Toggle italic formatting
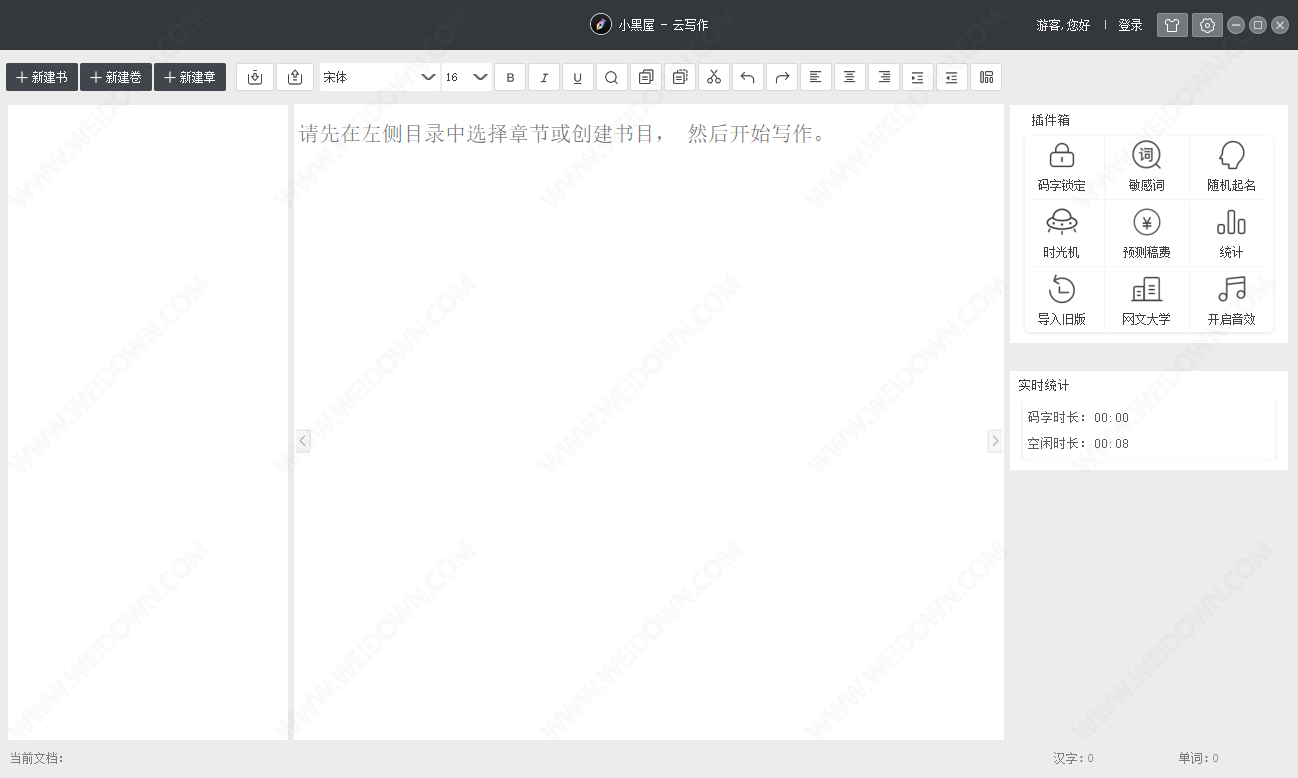Screen dimensions: 1298x778 [544, 77]
